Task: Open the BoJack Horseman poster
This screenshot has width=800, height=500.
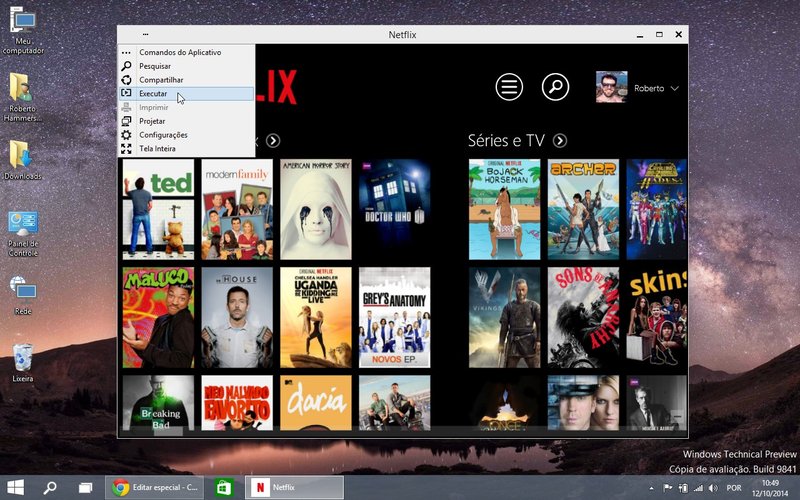Action: (x=505, y=209)
